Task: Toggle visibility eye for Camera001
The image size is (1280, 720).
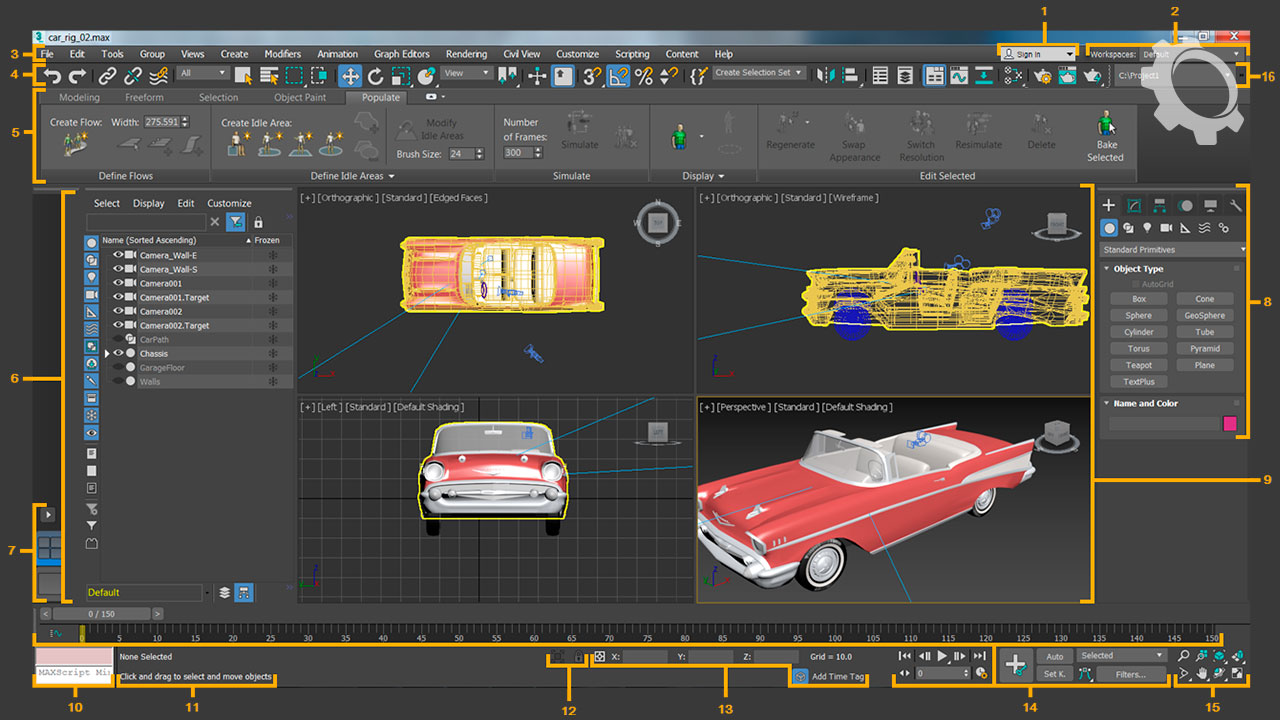Action: (x=119, y=283)
